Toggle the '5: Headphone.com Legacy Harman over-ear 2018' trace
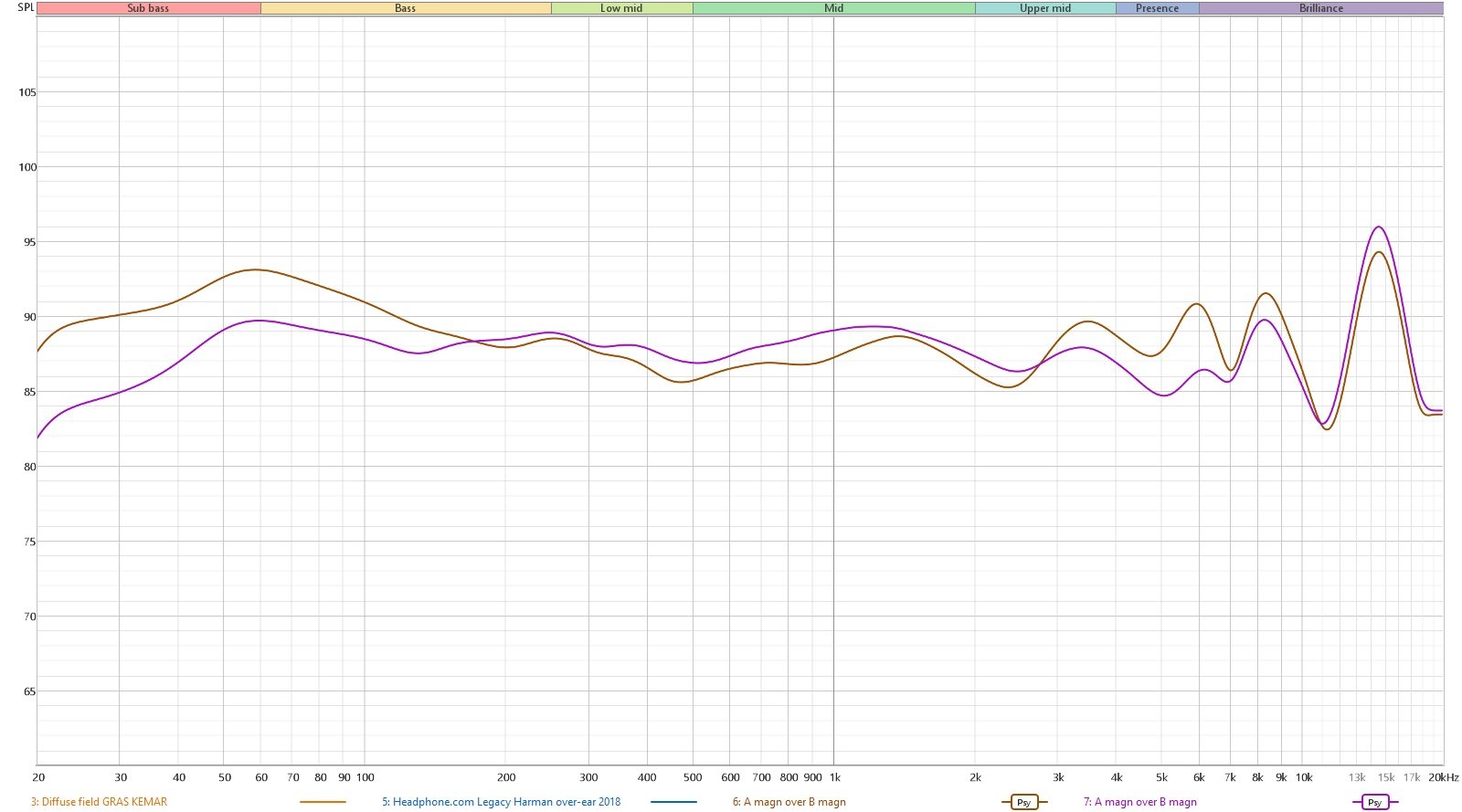1462x812 pixels. 501,802
